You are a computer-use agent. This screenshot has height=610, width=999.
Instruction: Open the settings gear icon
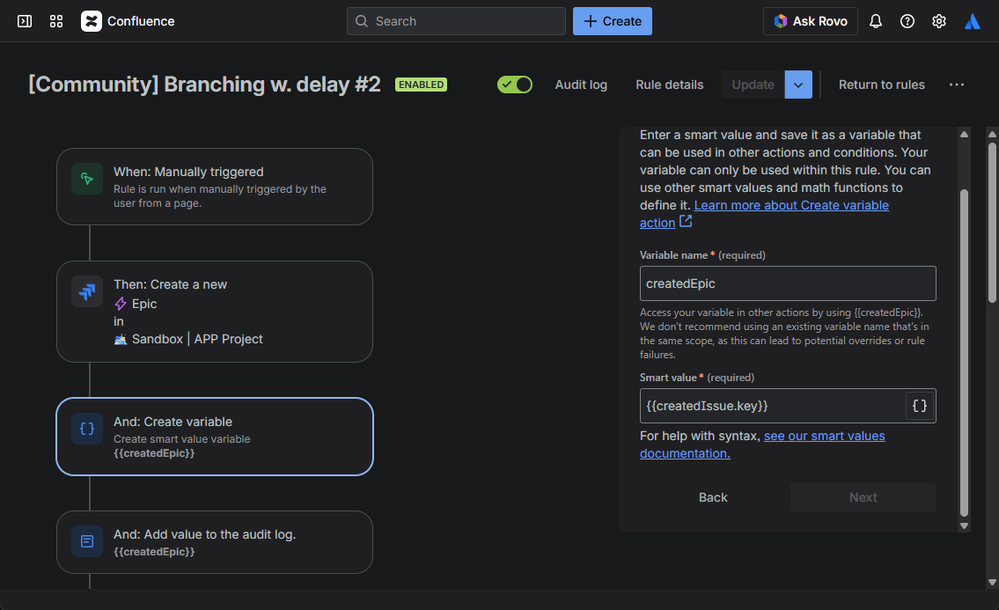(x=938, y=21)
